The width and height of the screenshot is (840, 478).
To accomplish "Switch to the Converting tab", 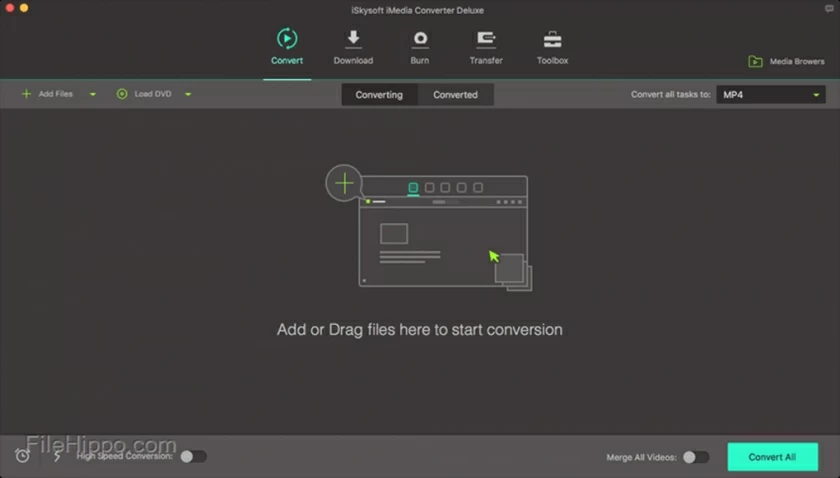I will click(x=379, y=95).
